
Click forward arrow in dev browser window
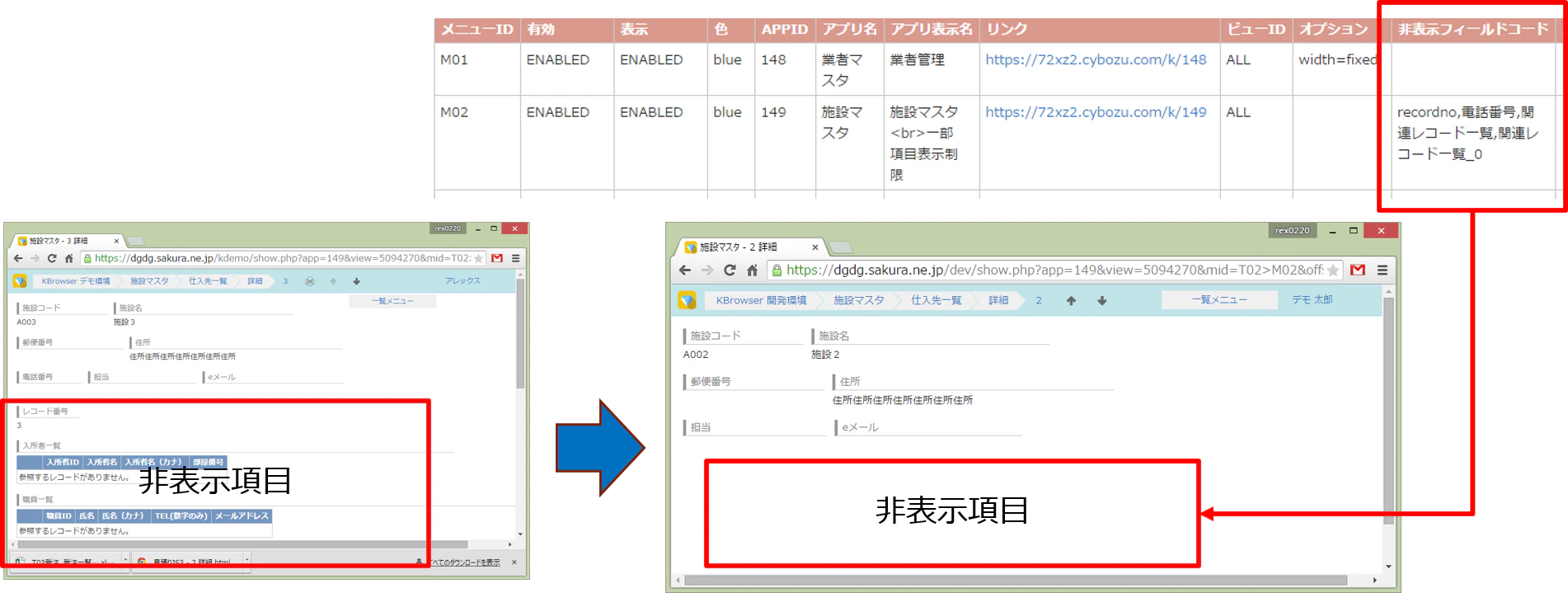click(x=707, y=270)
